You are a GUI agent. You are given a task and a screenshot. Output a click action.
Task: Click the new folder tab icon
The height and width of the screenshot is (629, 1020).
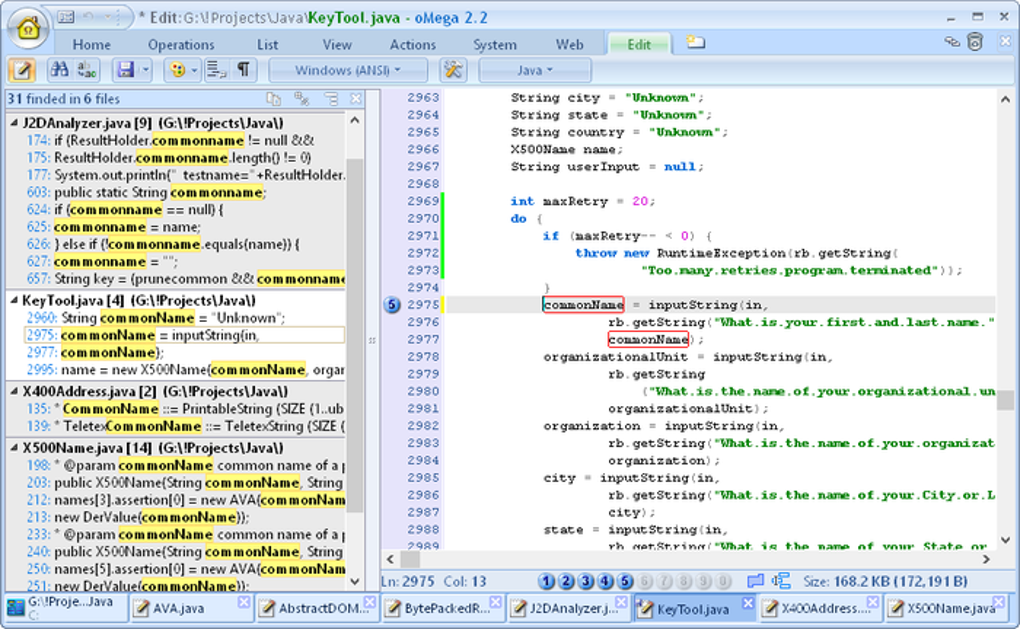[695, 43]
